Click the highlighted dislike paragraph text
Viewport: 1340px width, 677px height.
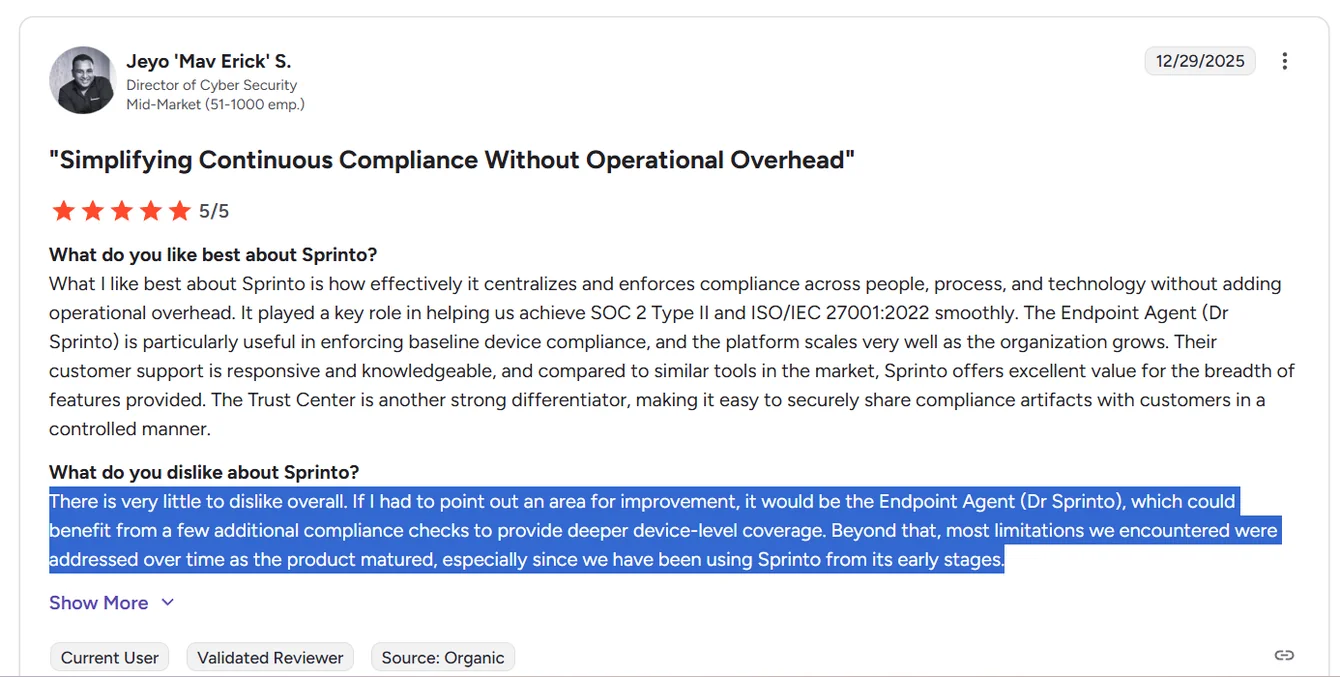(664, 530)
